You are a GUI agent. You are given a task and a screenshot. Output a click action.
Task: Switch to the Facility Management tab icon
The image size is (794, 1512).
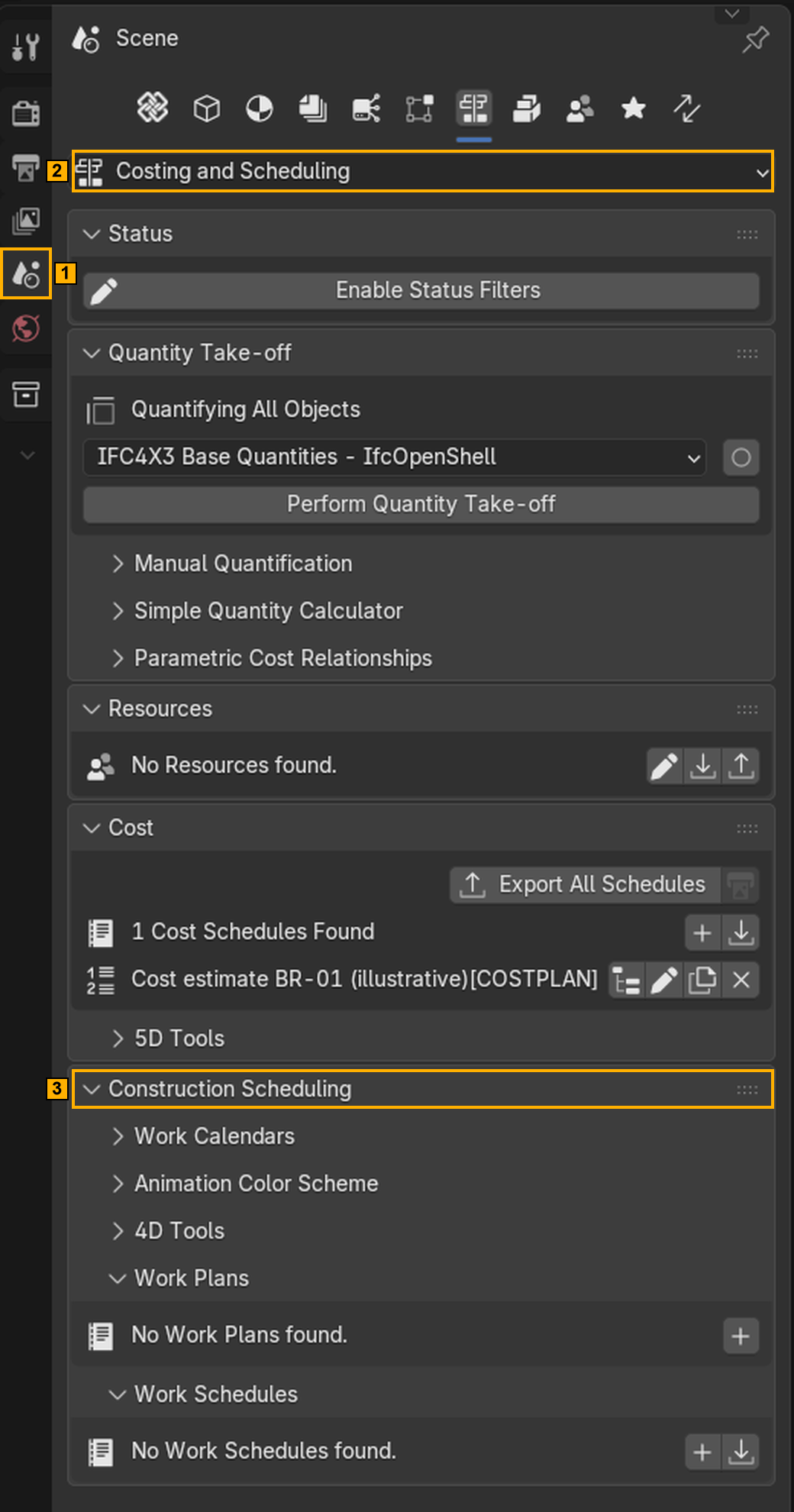(x=527, y=108)
